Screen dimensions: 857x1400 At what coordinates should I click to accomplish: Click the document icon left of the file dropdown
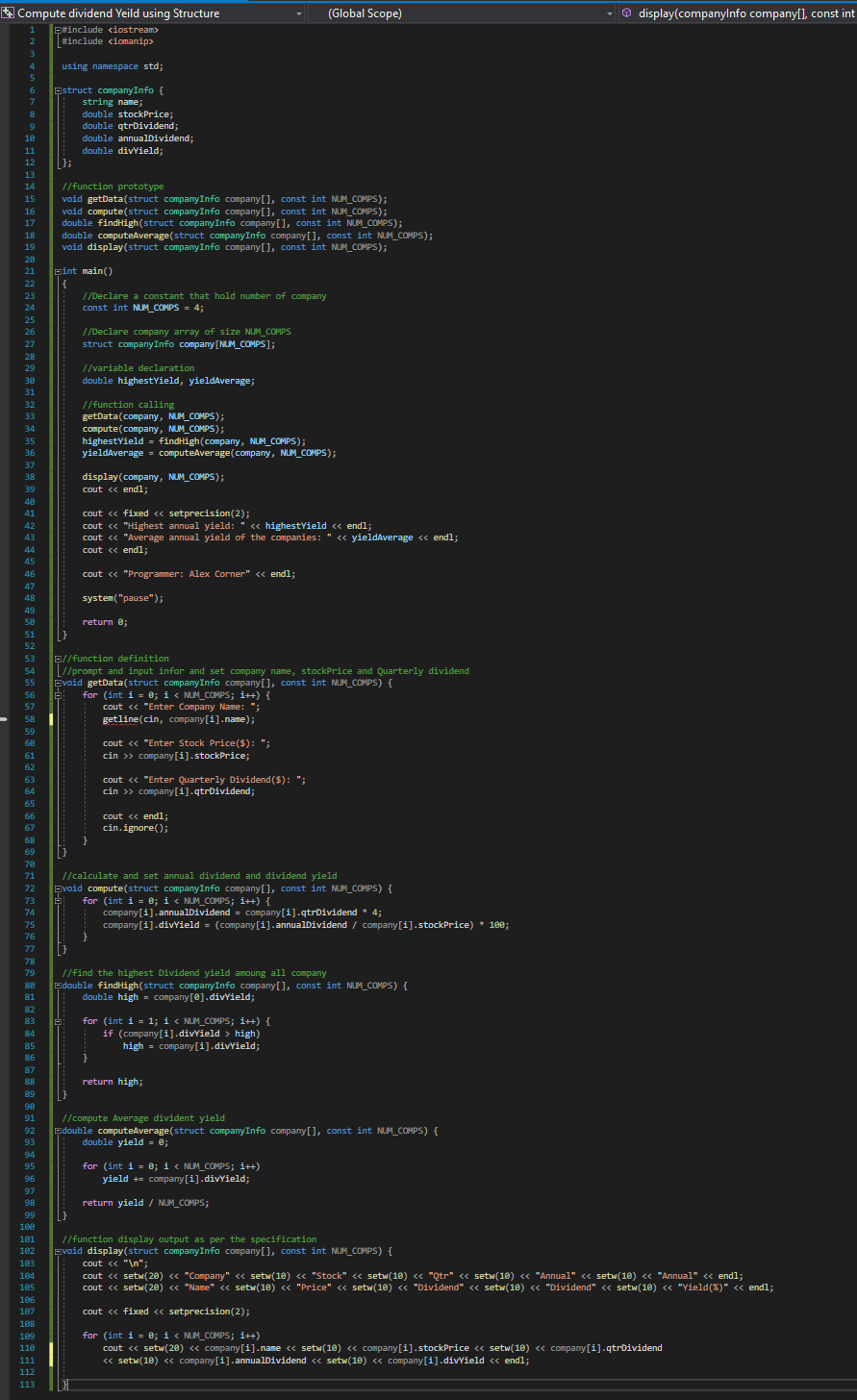click(9, 12)
